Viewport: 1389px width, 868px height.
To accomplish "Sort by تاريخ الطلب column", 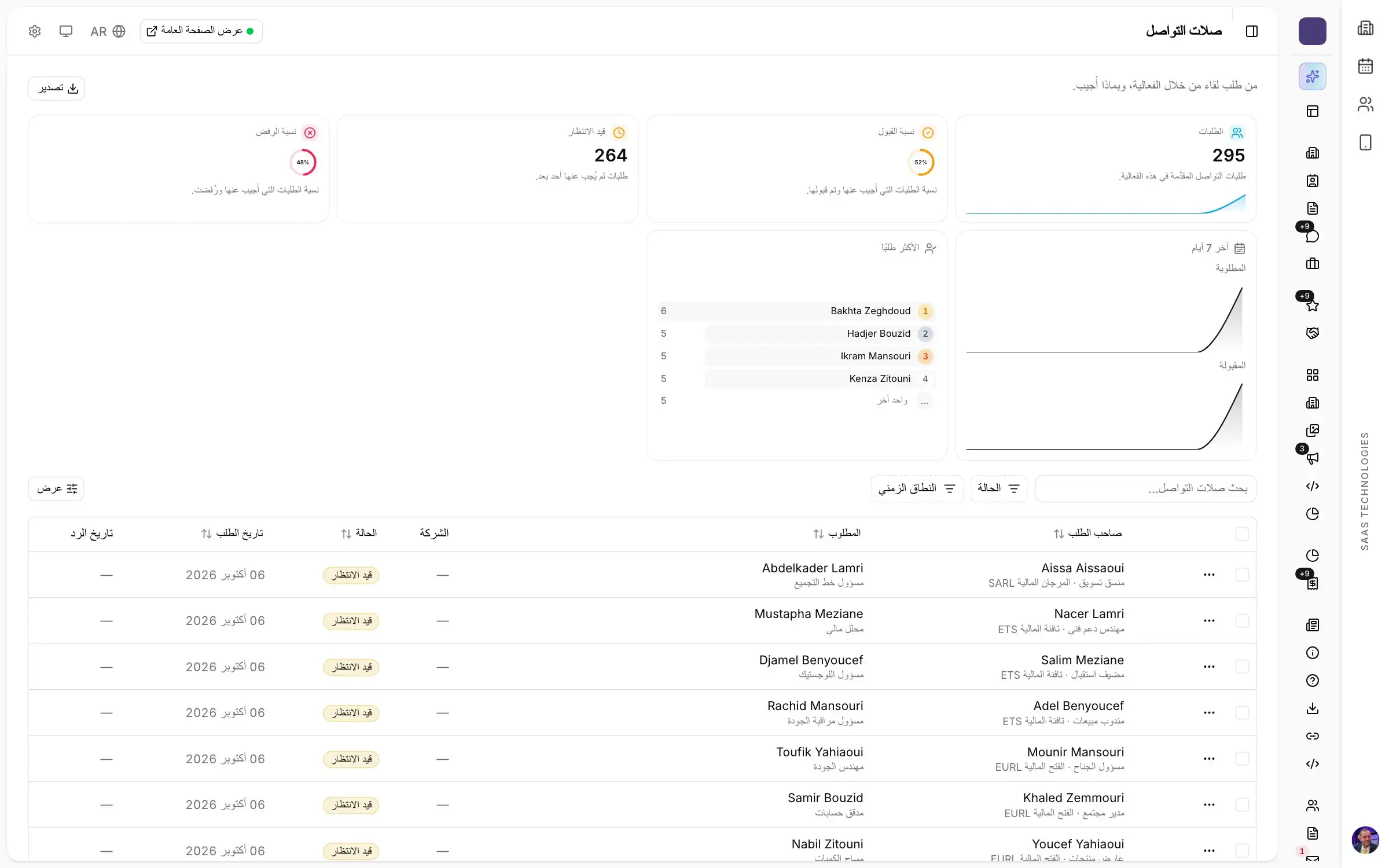I will tap(232, 533).
